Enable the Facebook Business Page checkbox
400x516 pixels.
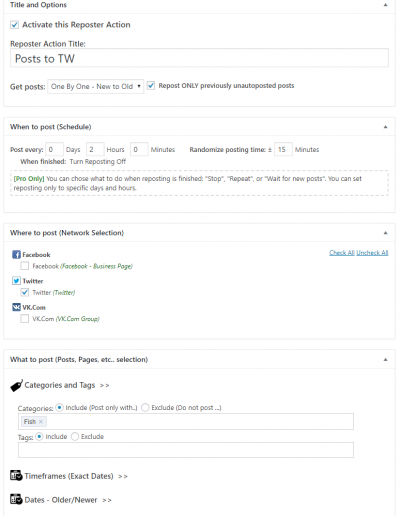25,266
